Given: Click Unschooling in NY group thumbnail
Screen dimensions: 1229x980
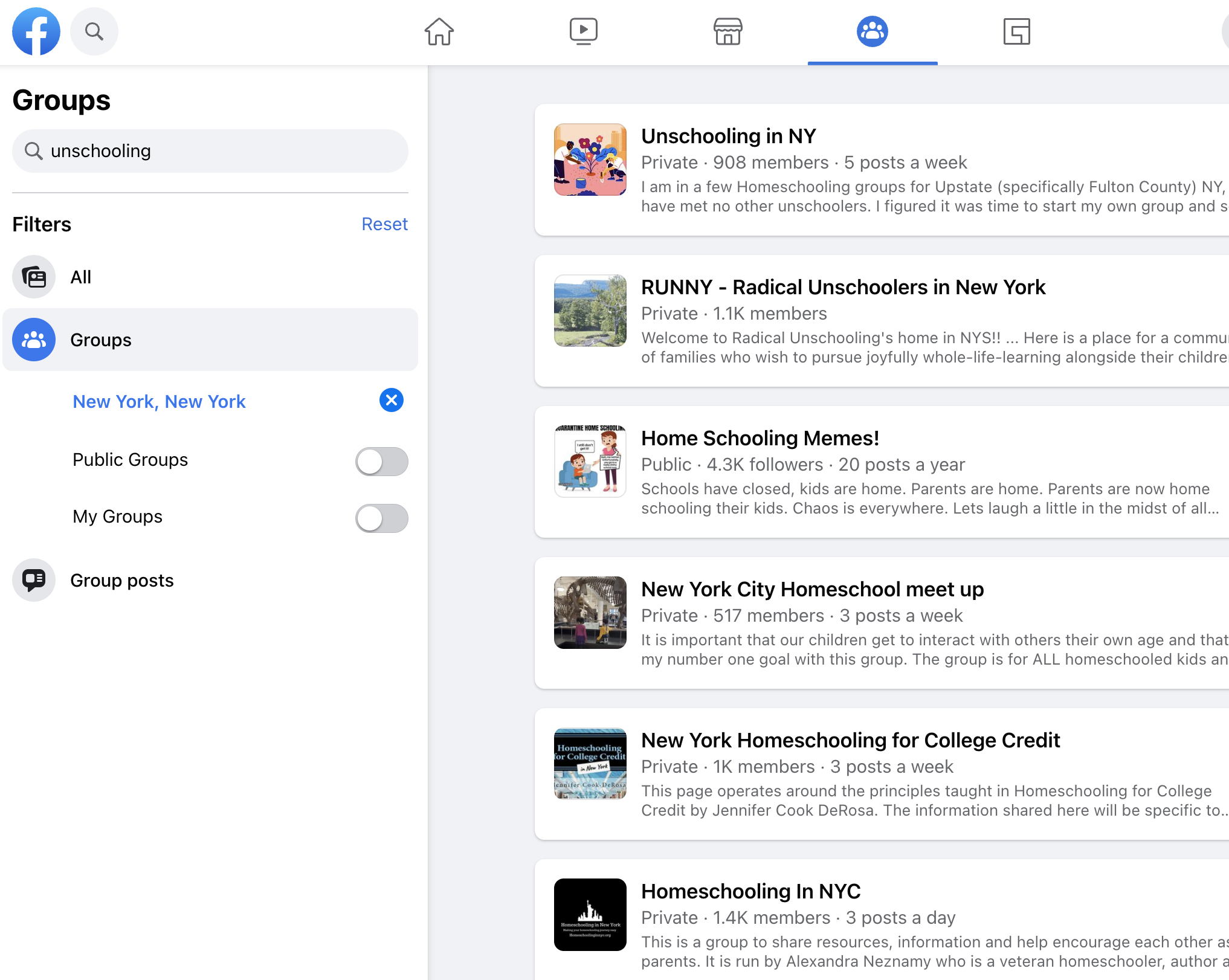Looking at the screenshot, I should pyautogui.click(x=590, y=160).
